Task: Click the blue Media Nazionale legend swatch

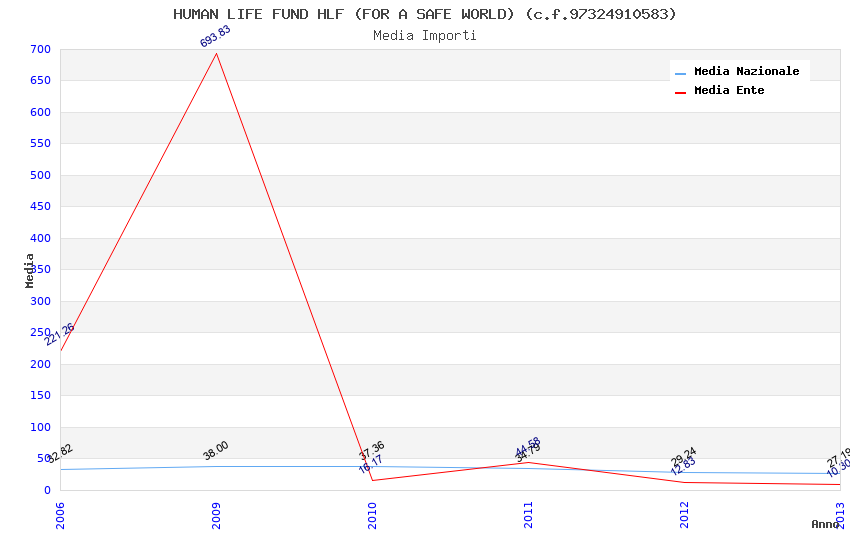Action: click(x=680, y=73)
